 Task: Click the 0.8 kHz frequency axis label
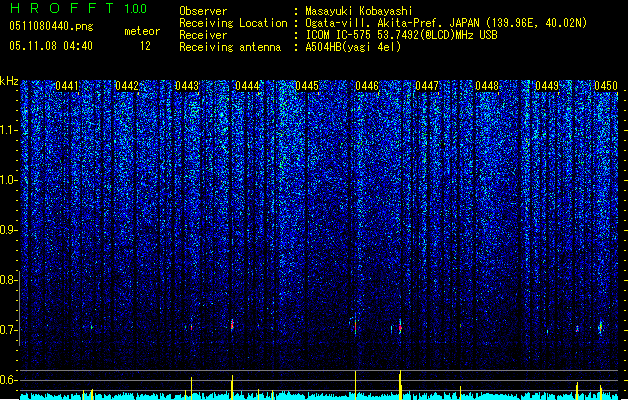tap(7, 280)
